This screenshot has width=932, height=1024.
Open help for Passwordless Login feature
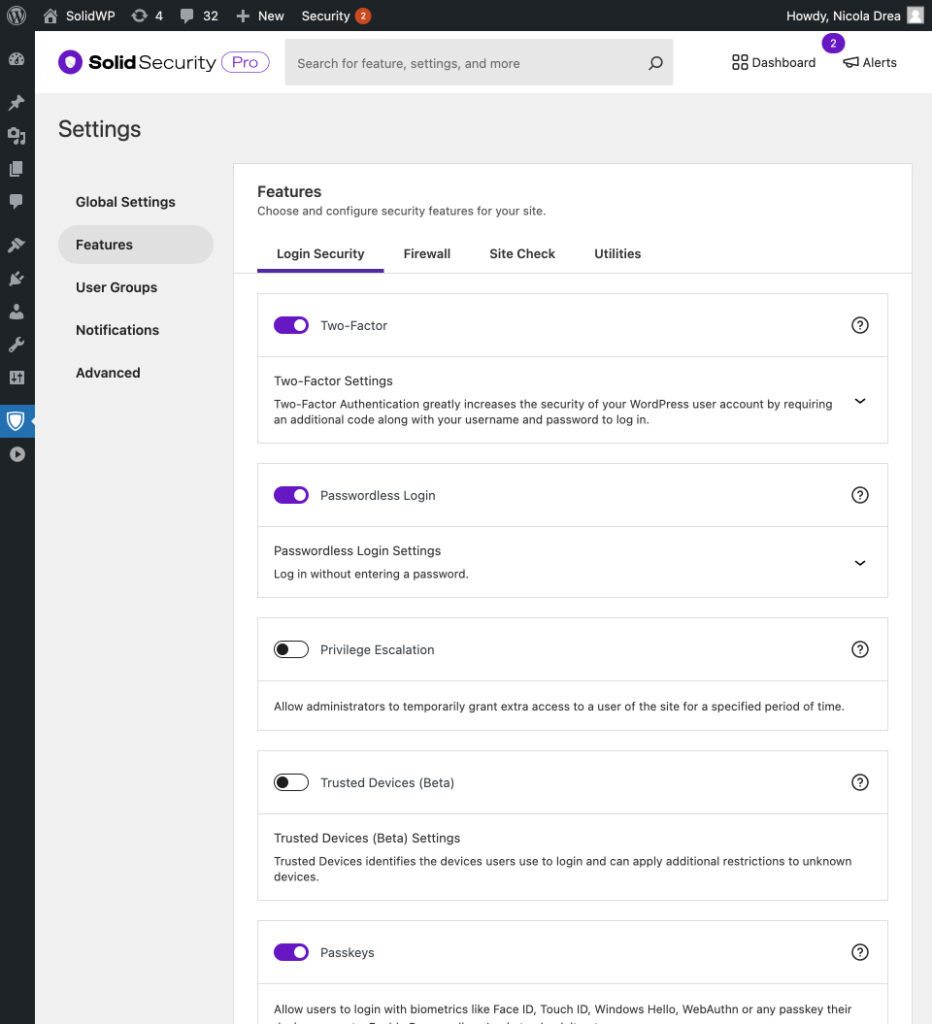click(x=859, y=495)
